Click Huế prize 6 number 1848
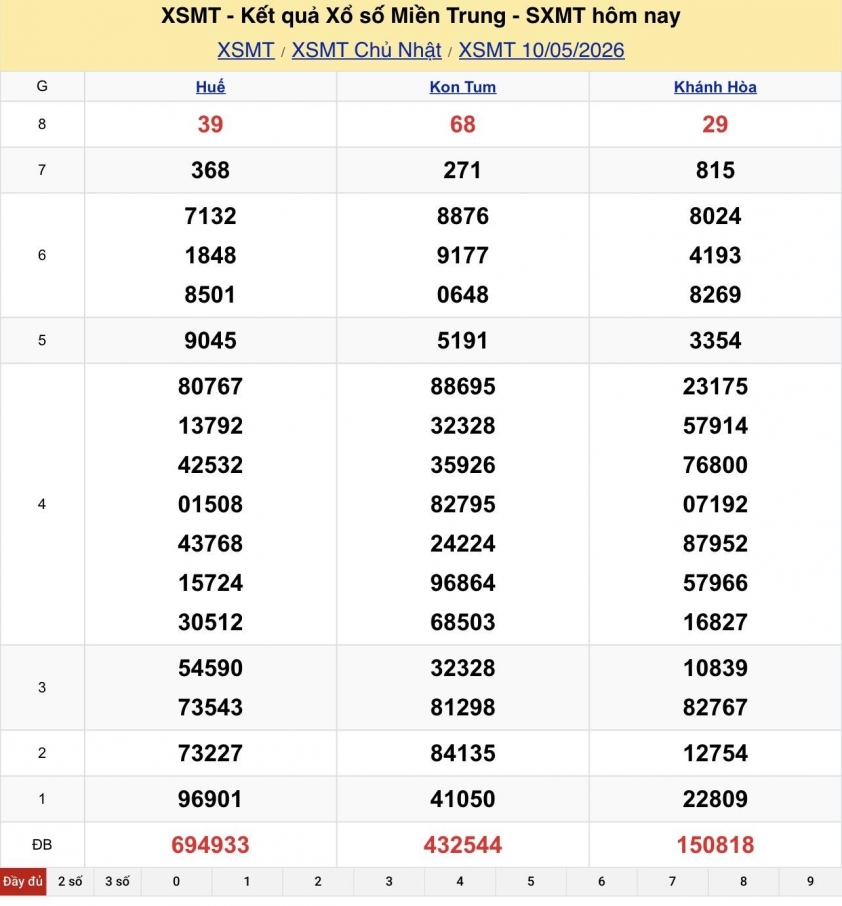 210,255
